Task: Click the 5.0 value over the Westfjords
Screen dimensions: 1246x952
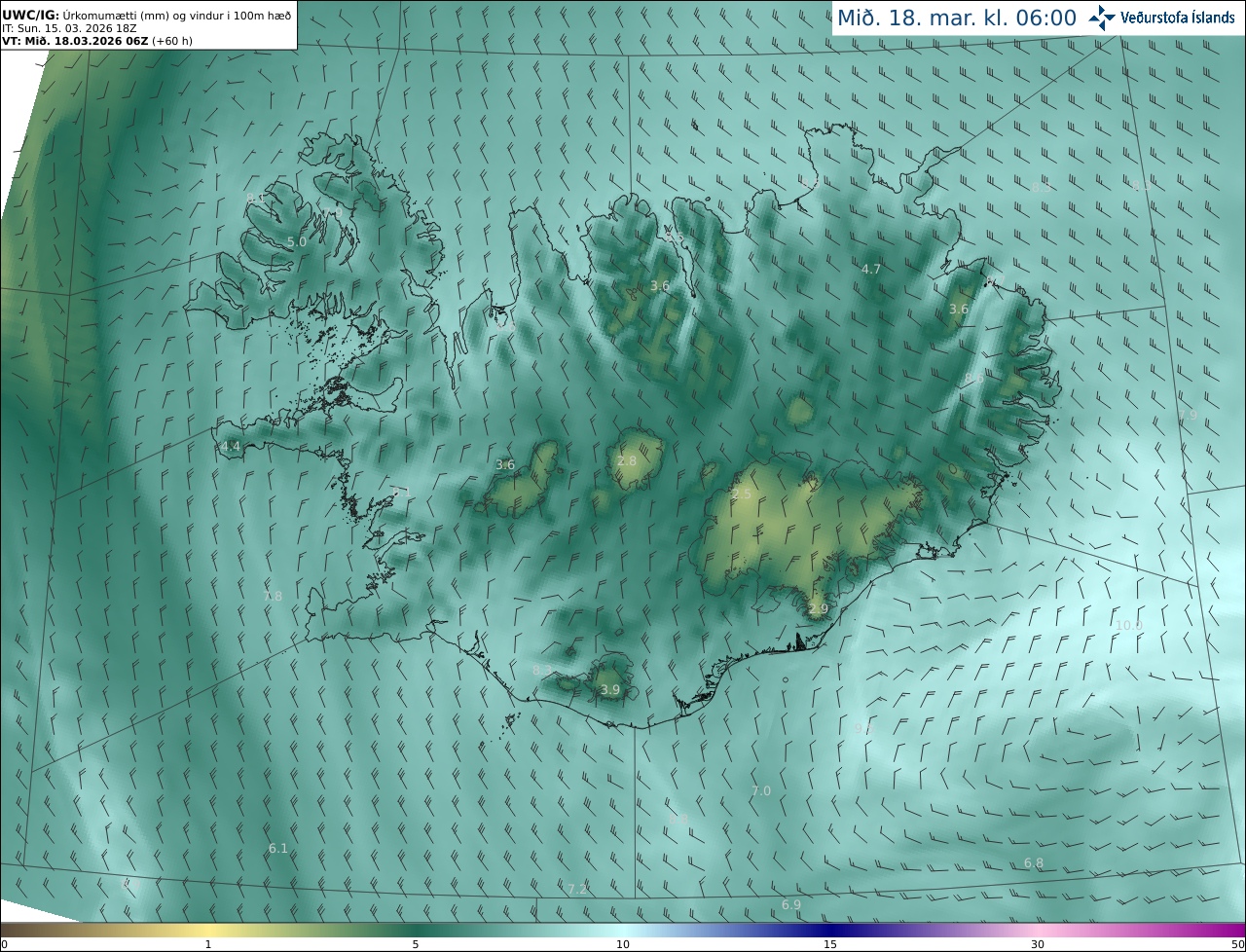Action: coord(296,241)
